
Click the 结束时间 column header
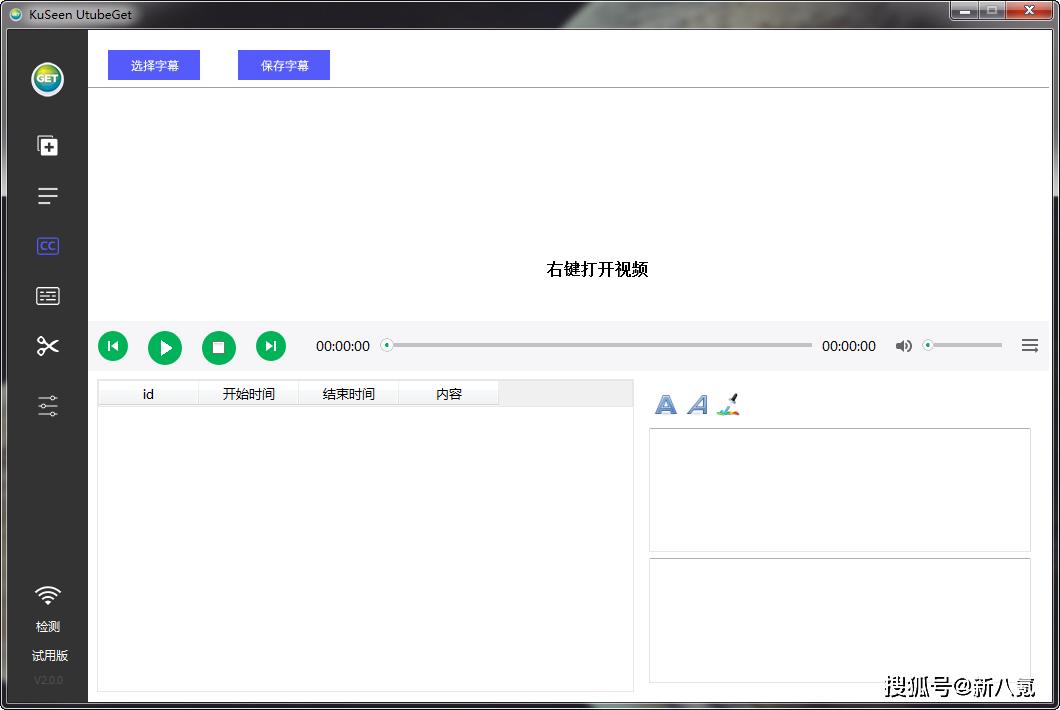point(348,394)
